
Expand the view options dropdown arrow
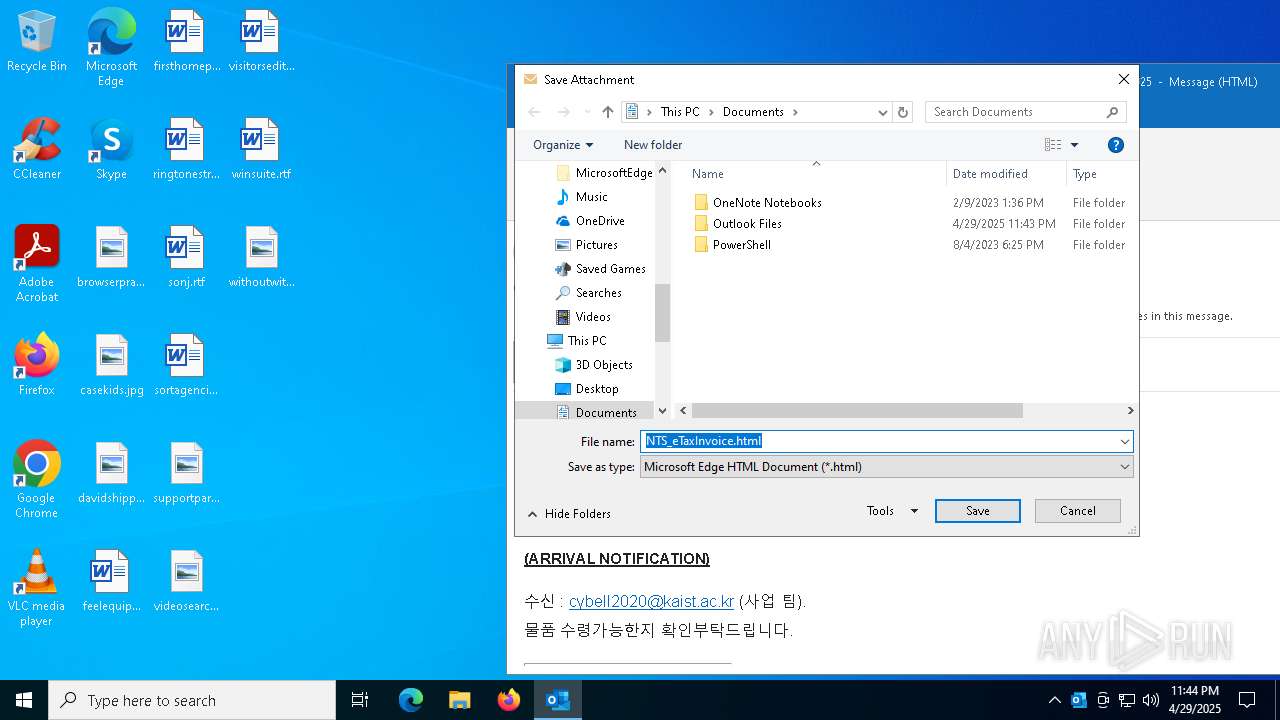[1075, 145]
